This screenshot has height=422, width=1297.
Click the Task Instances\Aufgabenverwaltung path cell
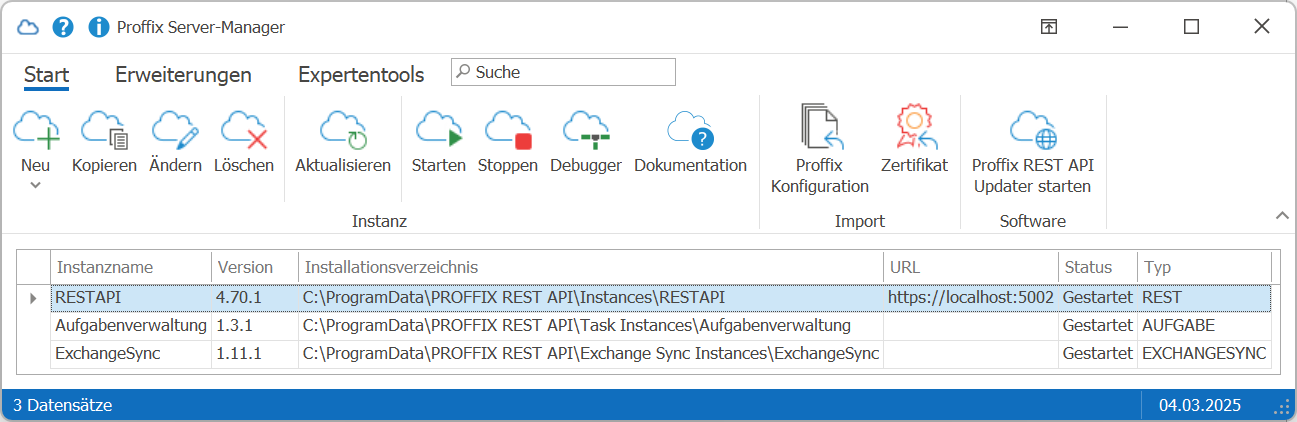pyautogui.click(x=591, y=325)
